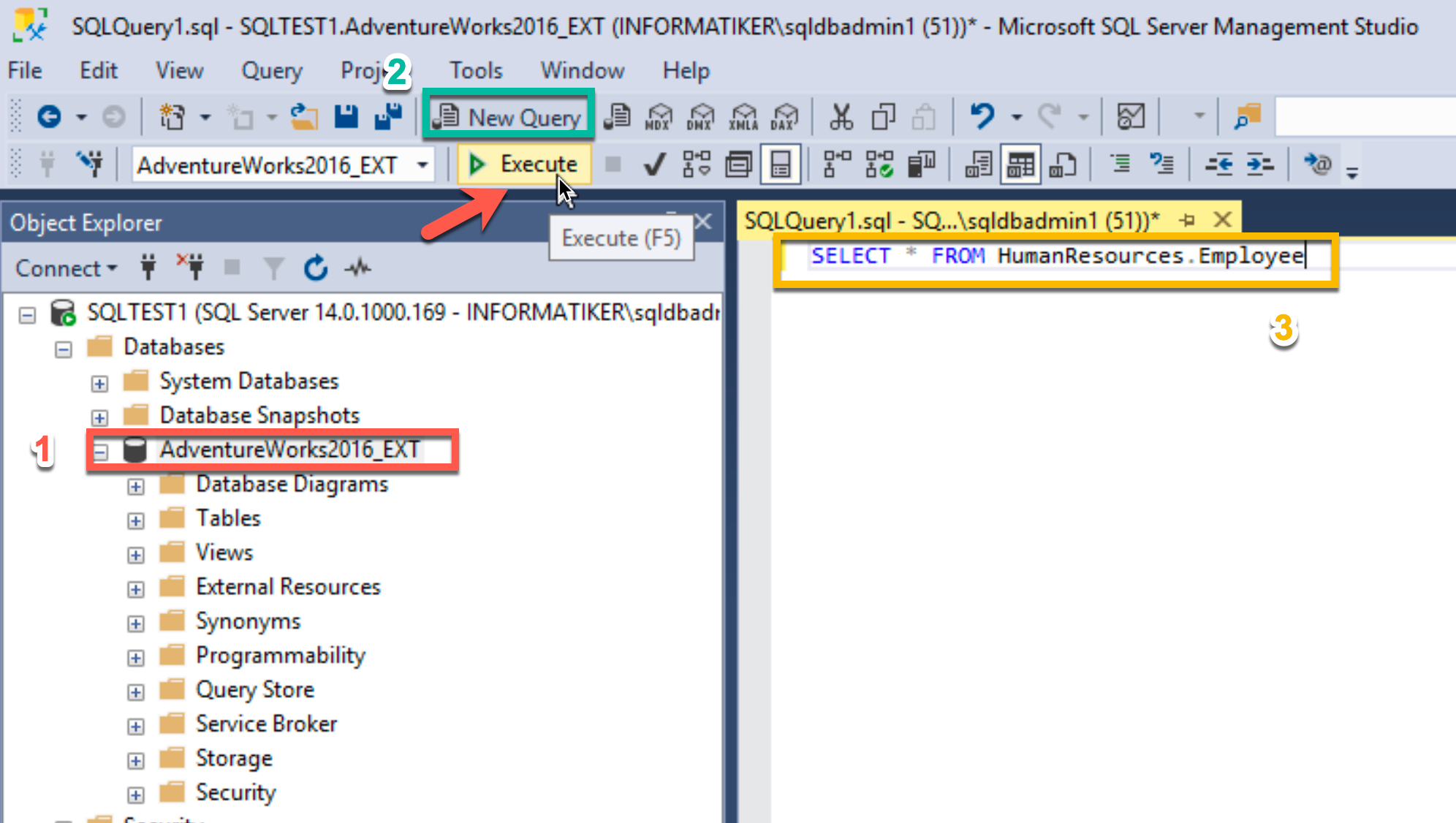Image resolution: width=1456 pixels, height=823 pixels.
Task: Open a DMX query editor
Action: [x=700, y=117]
